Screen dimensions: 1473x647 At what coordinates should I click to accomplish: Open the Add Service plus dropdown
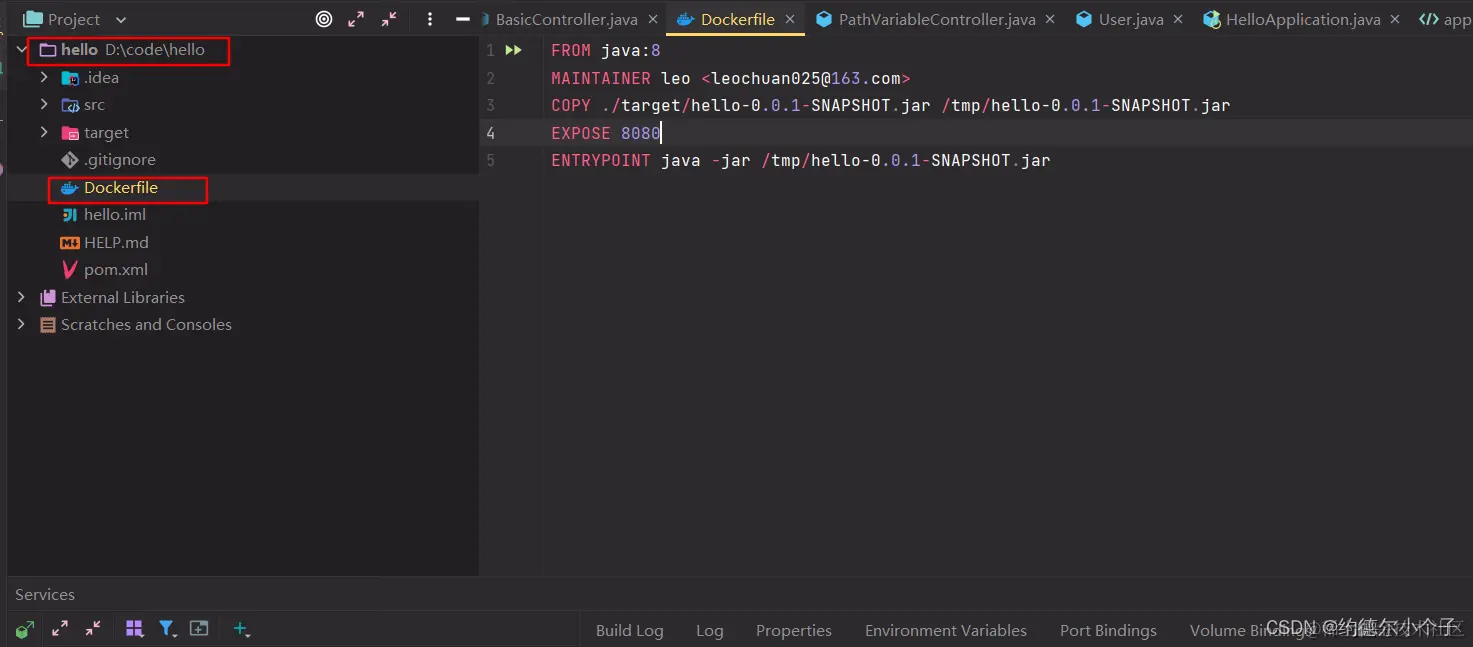(241, 629)
